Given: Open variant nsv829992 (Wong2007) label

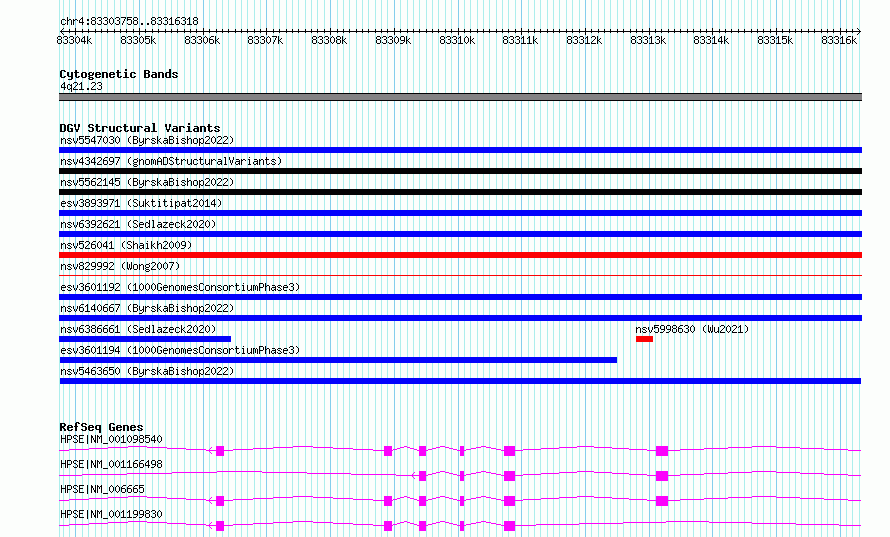Looking at the screenshot, I should click(120, 266).
